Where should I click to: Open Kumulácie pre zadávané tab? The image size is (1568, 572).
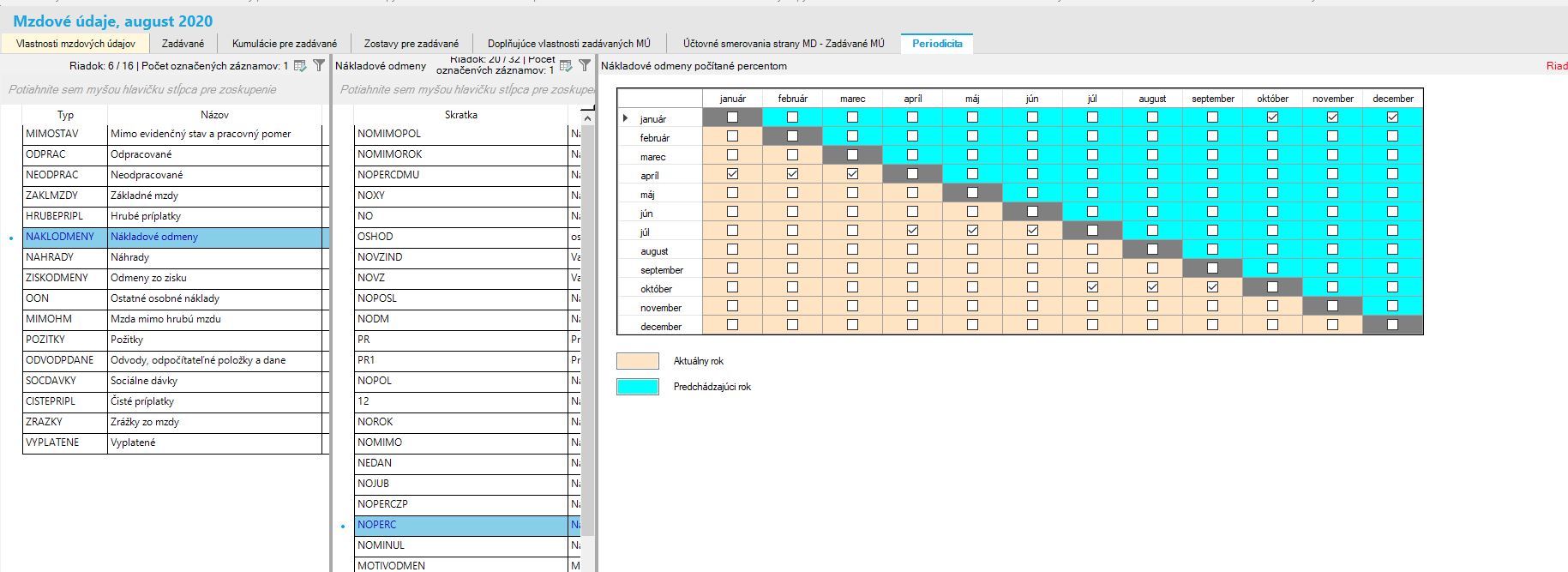pos(285,44)
